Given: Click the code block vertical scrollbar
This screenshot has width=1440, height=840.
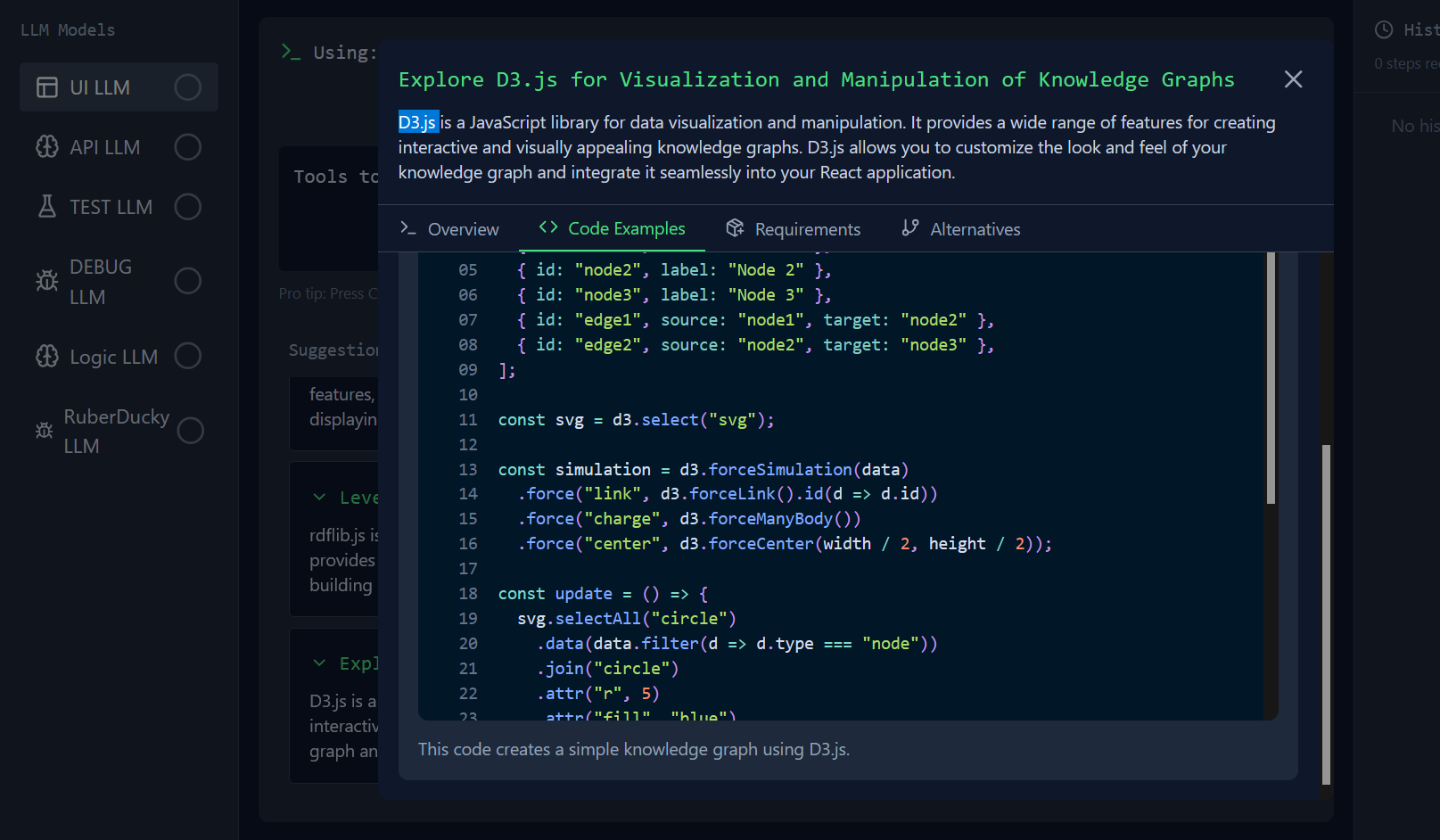Looking at the screenshot, I should (x=1271, y=377).
